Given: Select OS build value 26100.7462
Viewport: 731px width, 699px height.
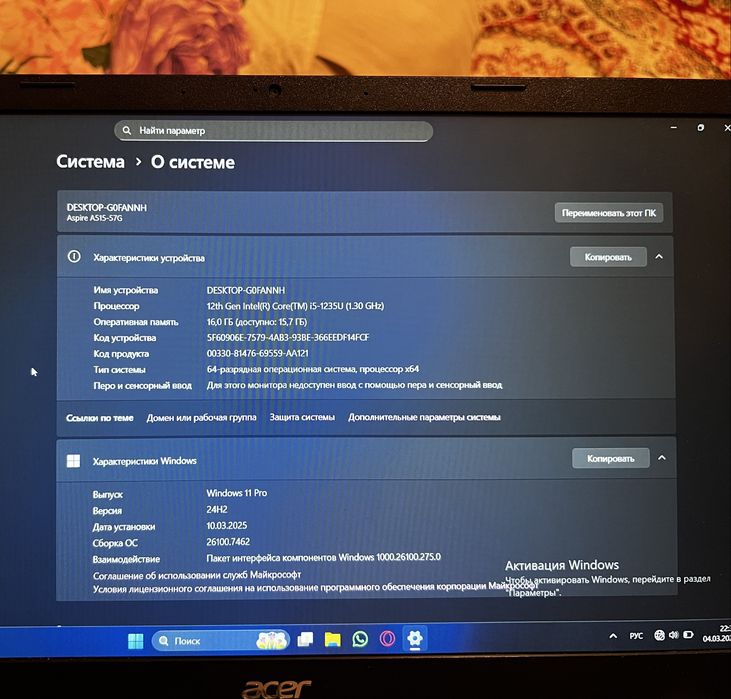Looking at the screenshot, I should coord(228,542).
